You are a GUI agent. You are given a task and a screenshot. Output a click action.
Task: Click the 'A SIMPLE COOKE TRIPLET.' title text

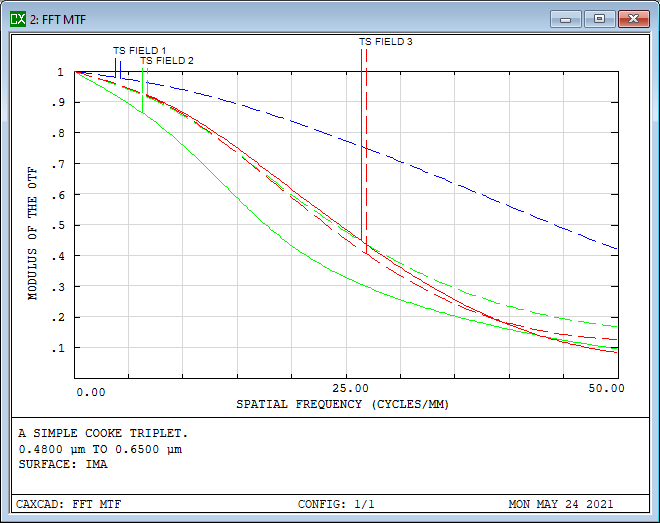(x=103, y=433)
